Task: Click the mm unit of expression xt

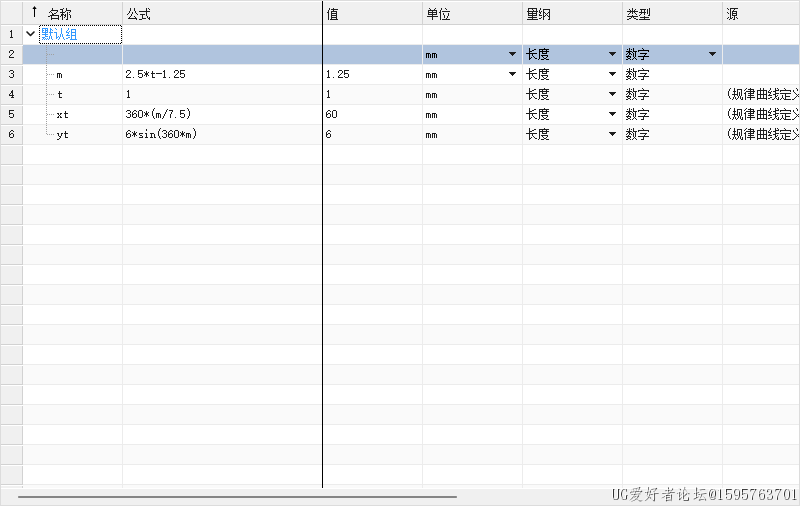Action: pos(432,115)
